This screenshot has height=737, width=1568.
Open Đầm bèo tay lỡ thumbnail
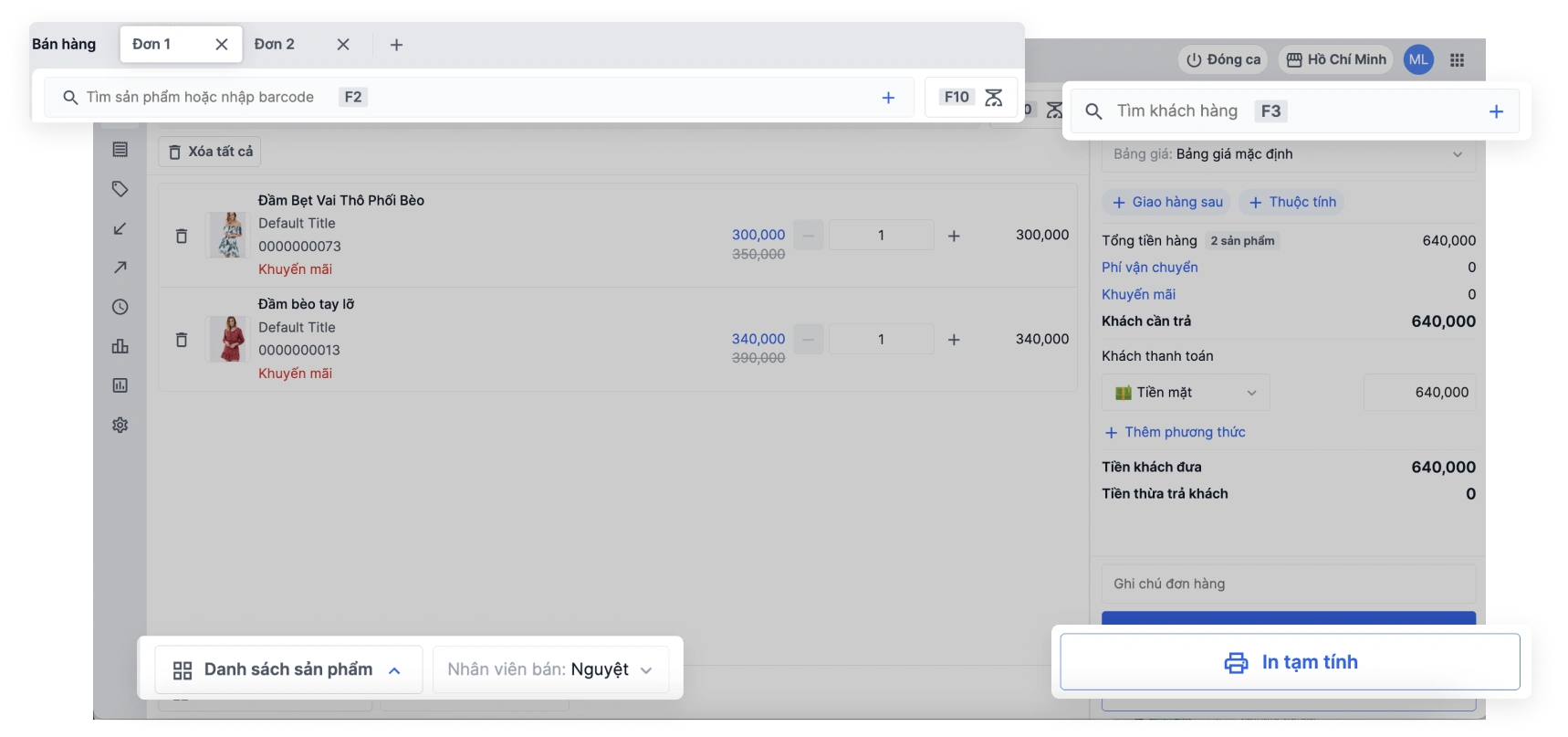pyautogui.click(x=229, y=339)
